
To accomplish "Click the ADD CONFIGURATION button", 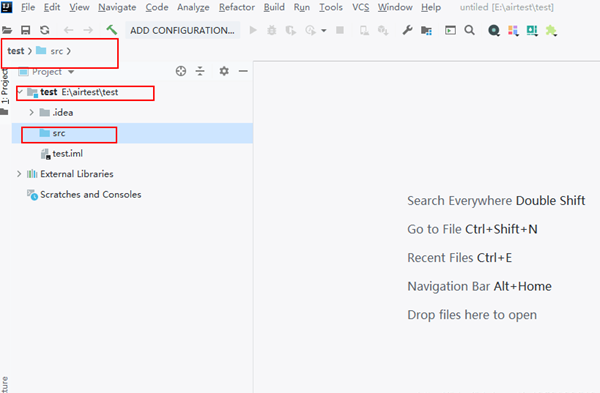I will pyautogui.click(x=183, y=30).
